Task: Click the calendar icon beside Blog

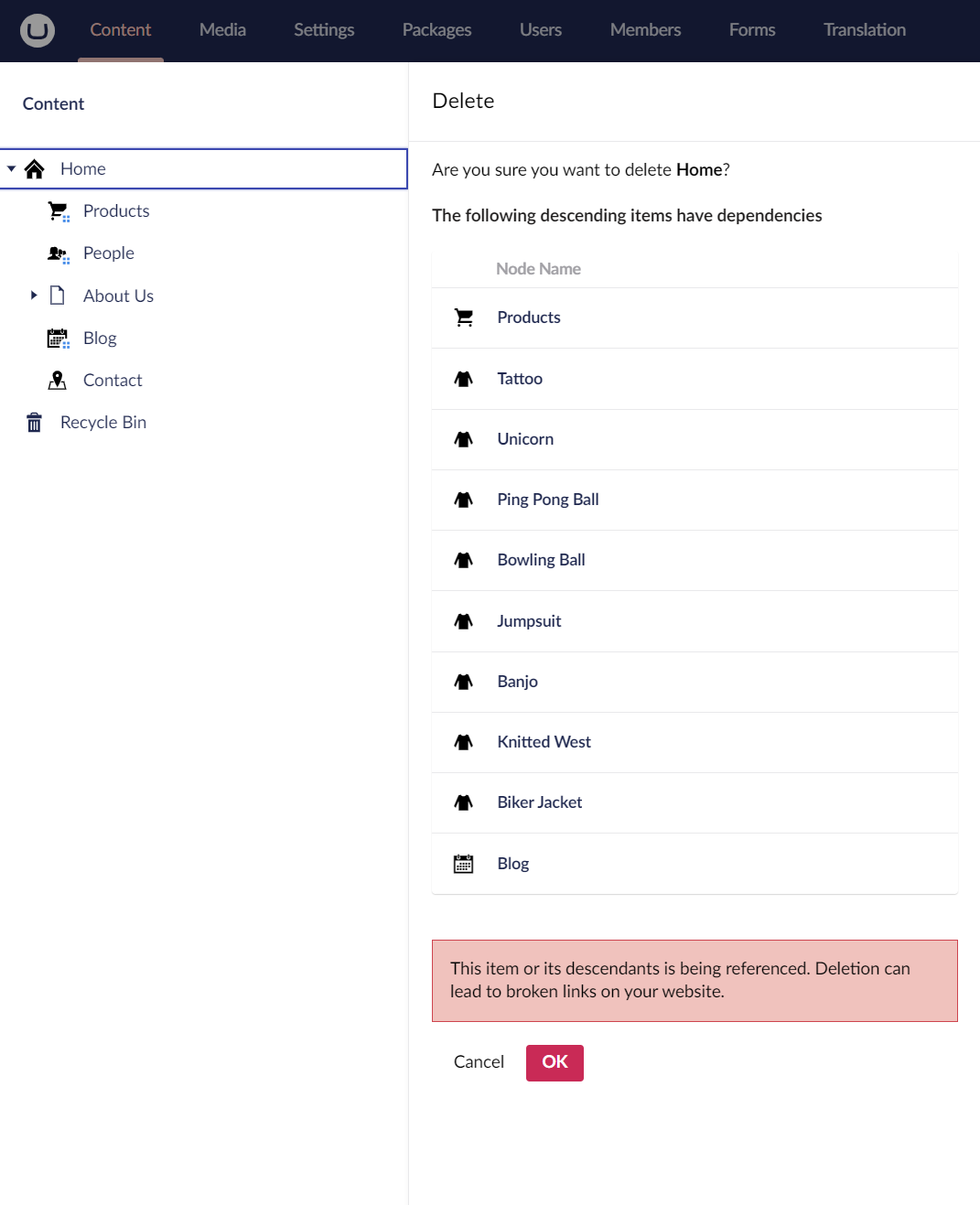Action: pyautogui.click(x=57, y=338)
